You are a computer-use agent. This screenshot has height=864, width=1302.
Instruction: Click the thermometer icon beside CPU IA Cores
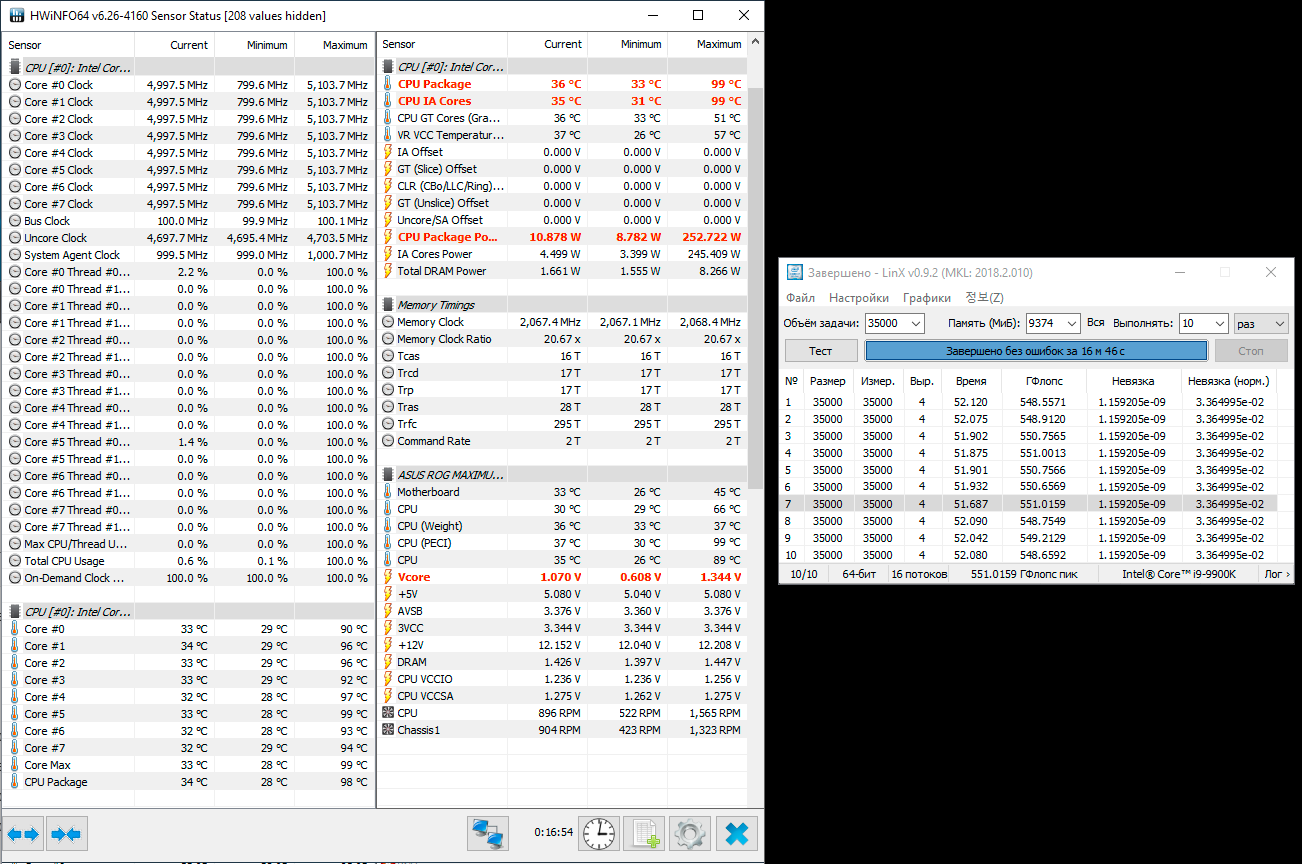click(x=388, y=101)
